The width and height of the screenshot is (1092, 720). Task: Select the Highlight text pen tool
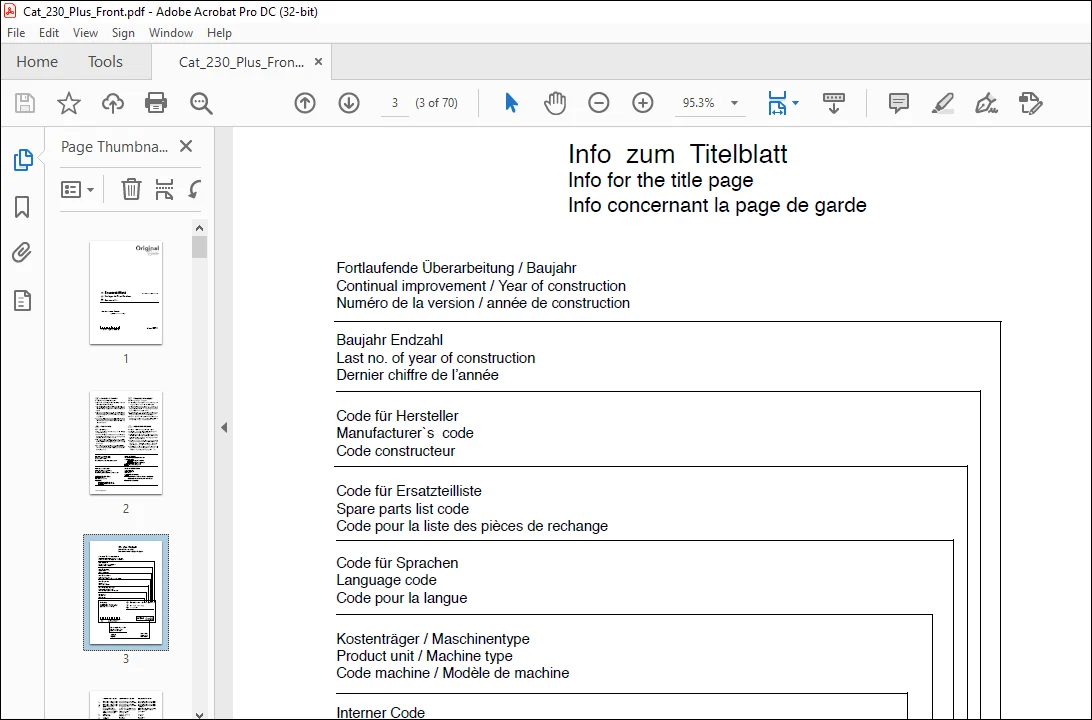pos(942,103)
